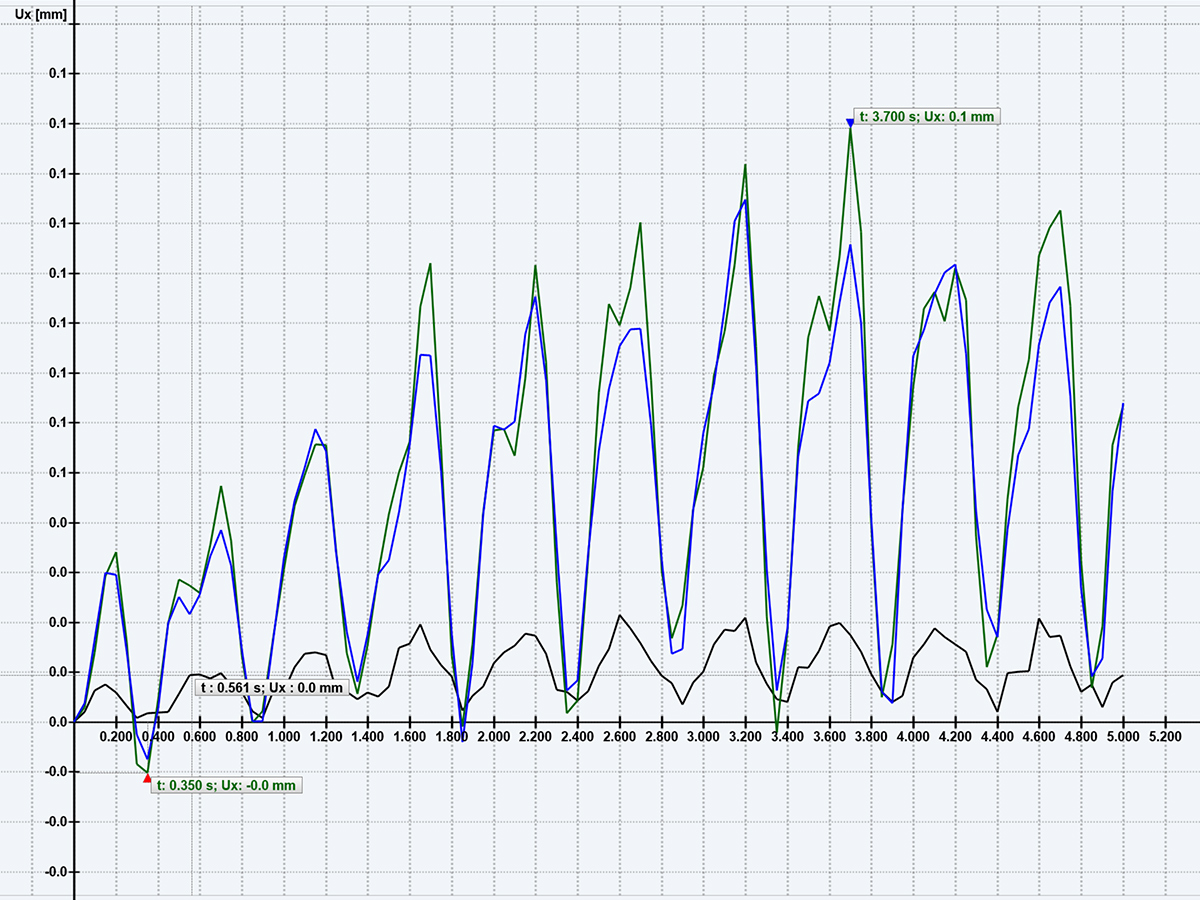Image resolution: width=1200 pixels, height=900 pixels.
Task: Click the green peak near t 3.200 s
Action: pos(744,166)
